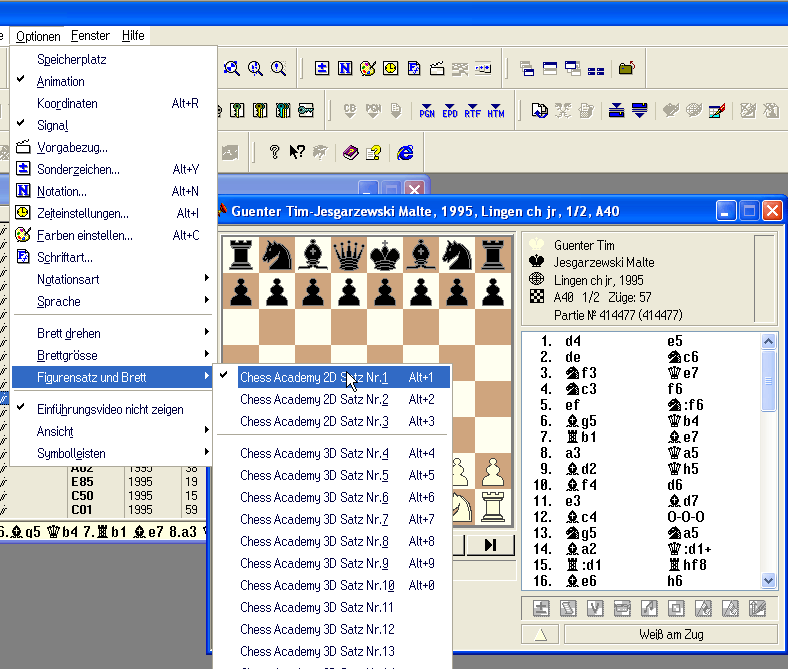
Task: Expand the Brettgrösse submenu
Action: point(114,355)
